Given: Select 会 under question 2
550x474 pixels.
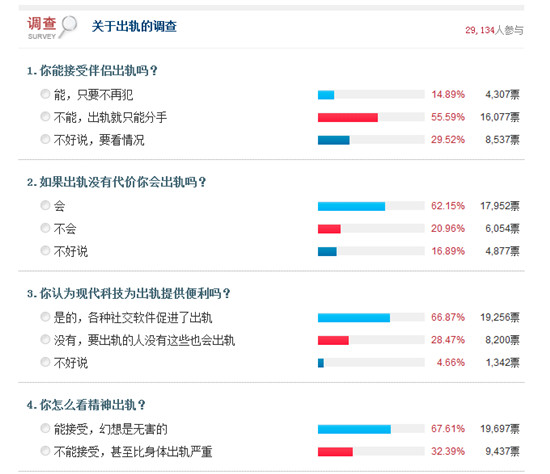Looking at the screenshot, I should pyautogui.click(x=45, y=205).
